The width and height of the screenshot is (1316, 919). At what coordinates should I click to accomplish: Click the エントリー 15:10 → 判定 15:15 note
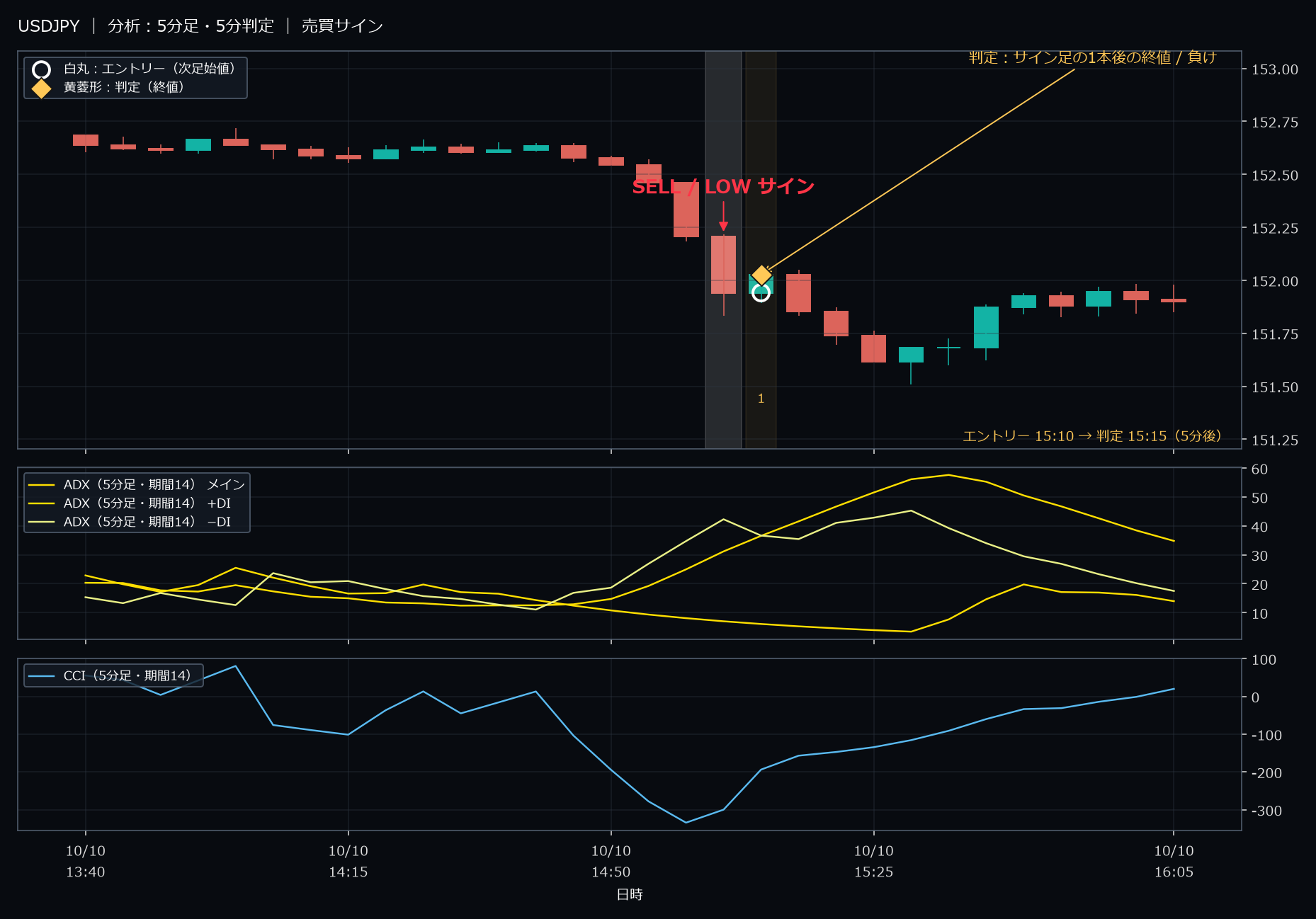tap(1092, 436)
